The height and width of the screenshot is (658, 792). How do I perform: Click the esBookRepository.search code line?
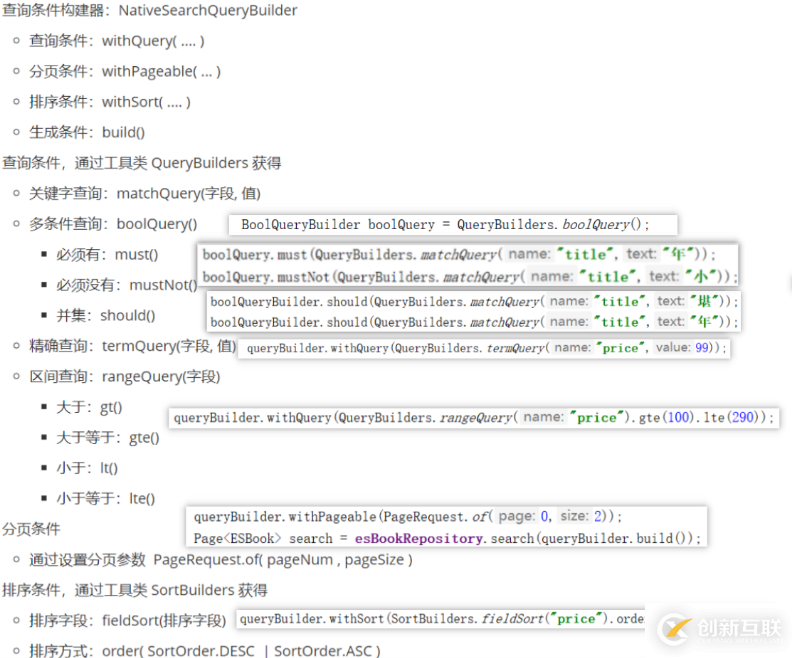[447, 538]
